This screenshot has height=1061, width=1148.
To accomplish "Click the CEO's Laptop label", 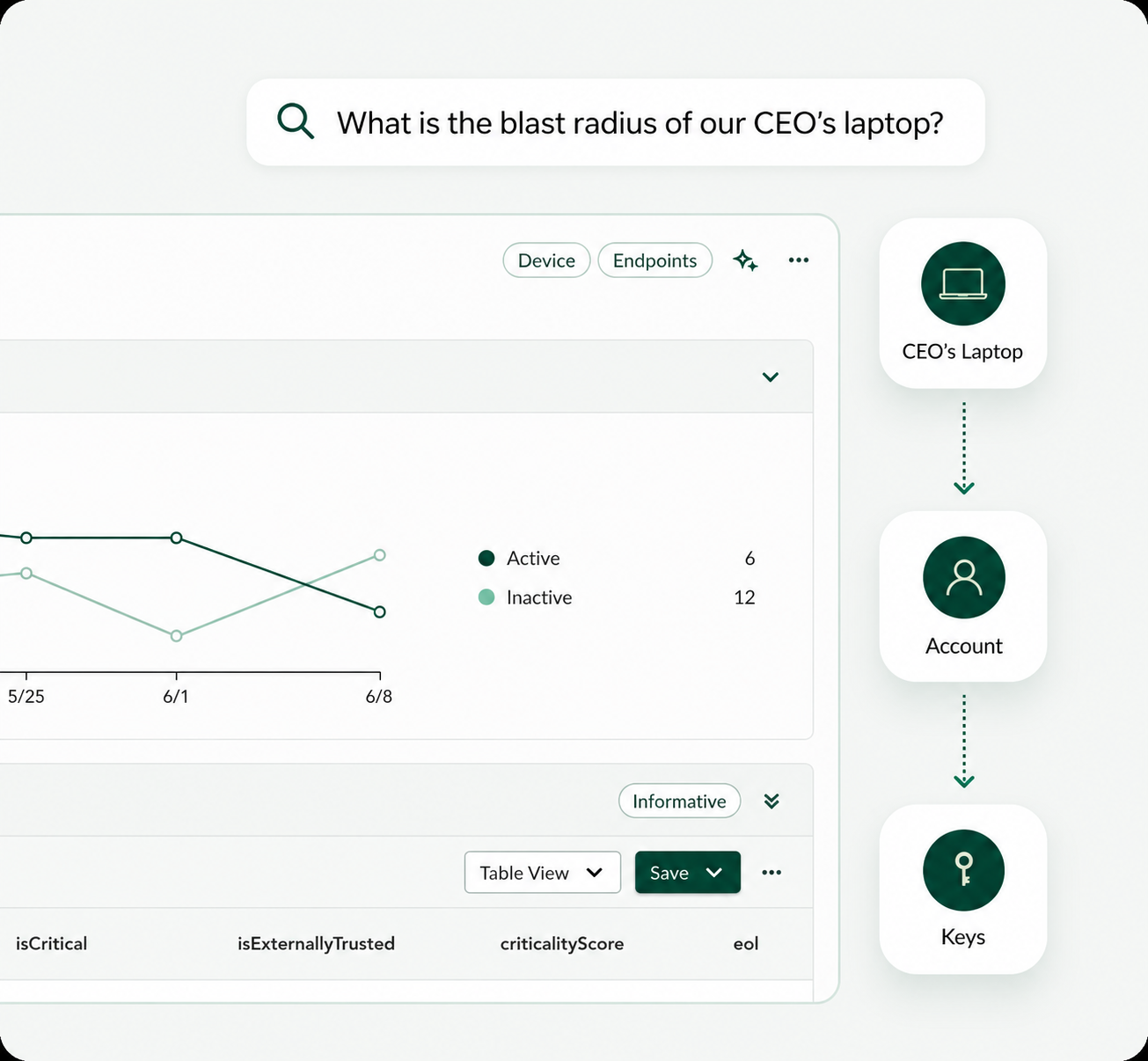I will coord(962,352).
